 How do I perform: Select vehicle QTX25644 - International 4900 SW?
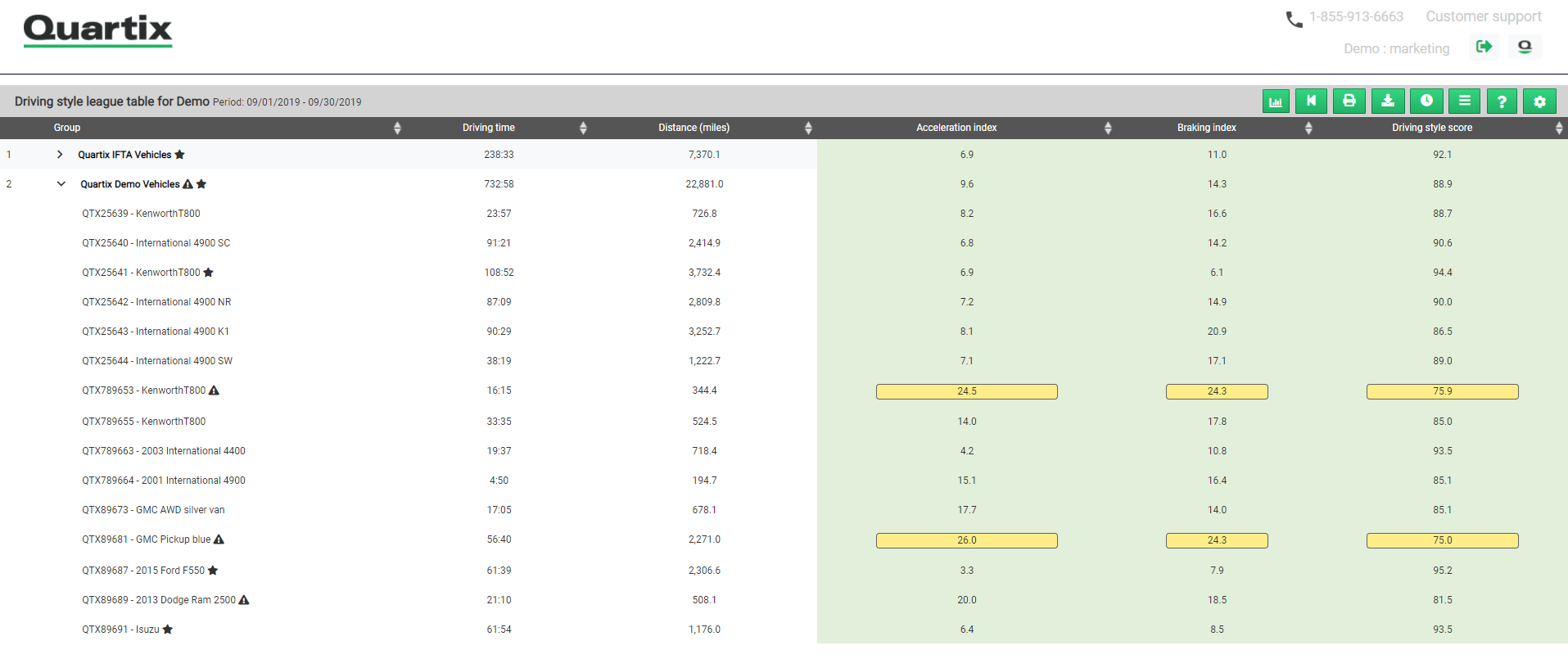[x=157, y=361]
